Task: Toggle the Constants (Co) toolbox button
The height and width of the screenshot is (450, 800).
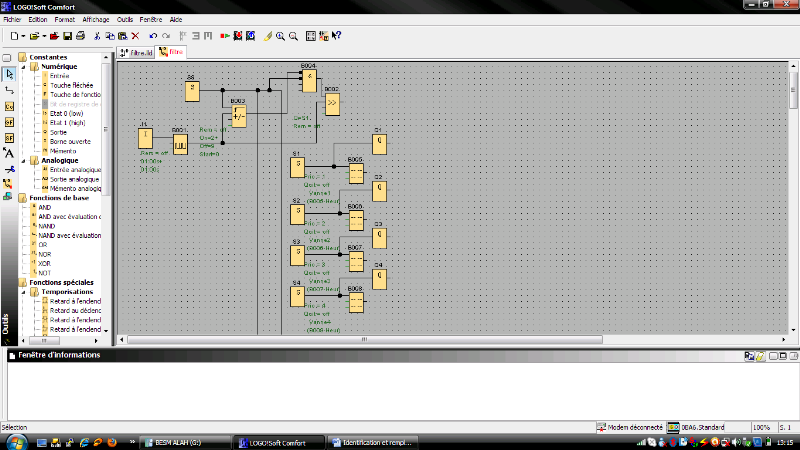Action: point(9,105)
